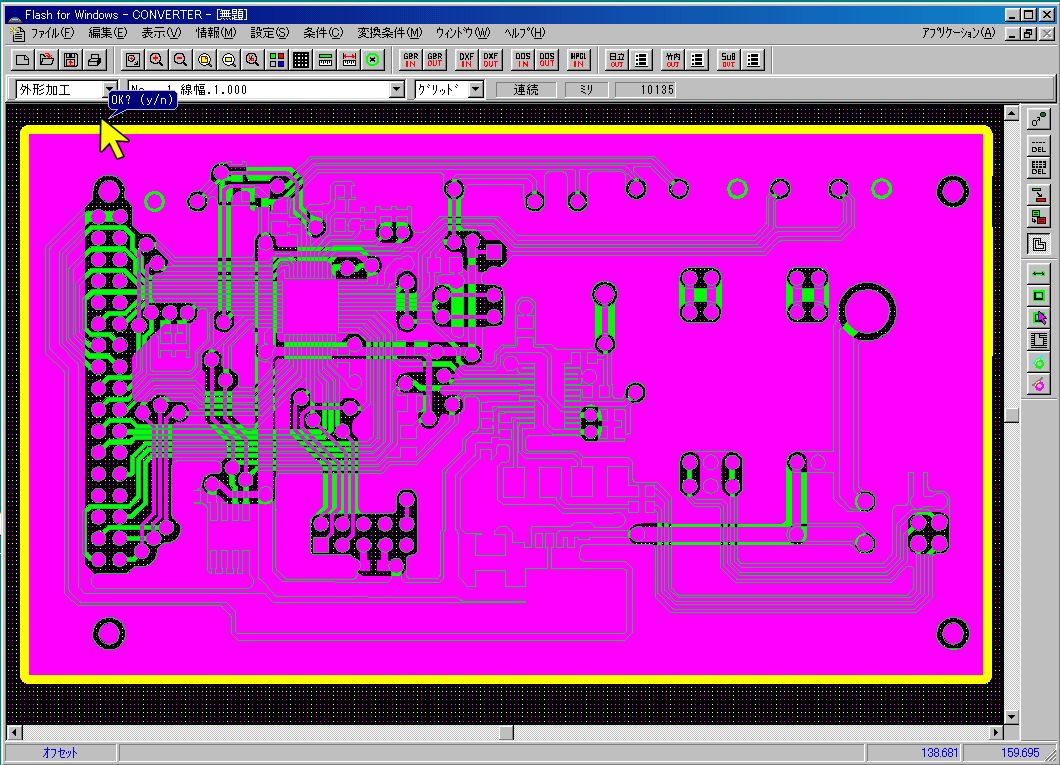Click the HPGL IN import icon
The width and height of the screenshot is (1060, 765).
tap(579, 60)
